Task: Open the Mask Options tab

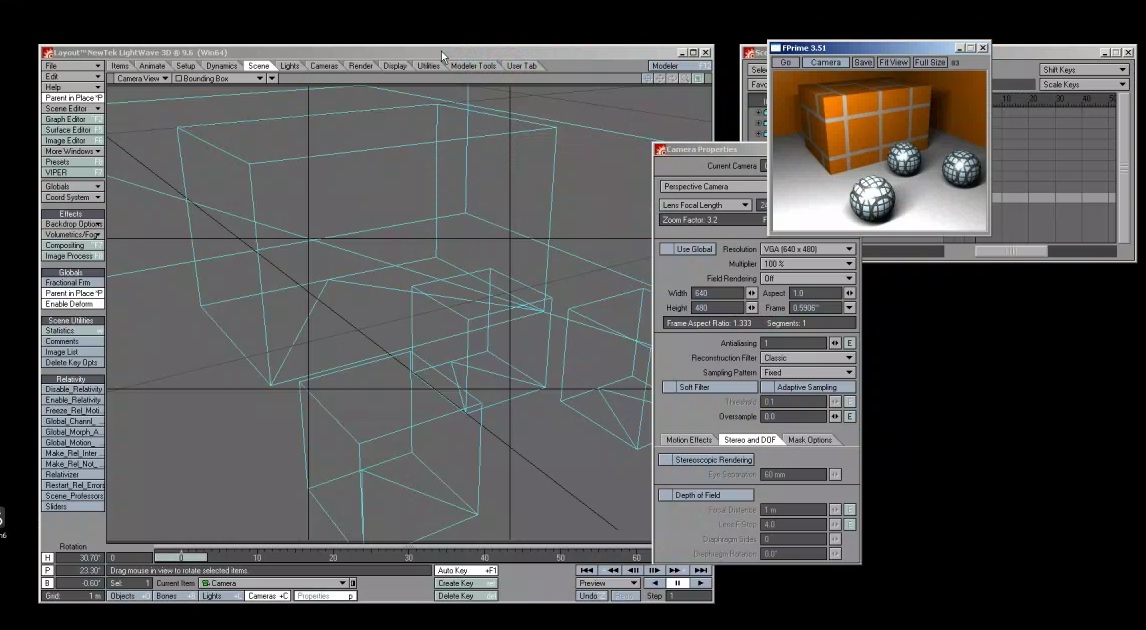Action: click(810, 440)
